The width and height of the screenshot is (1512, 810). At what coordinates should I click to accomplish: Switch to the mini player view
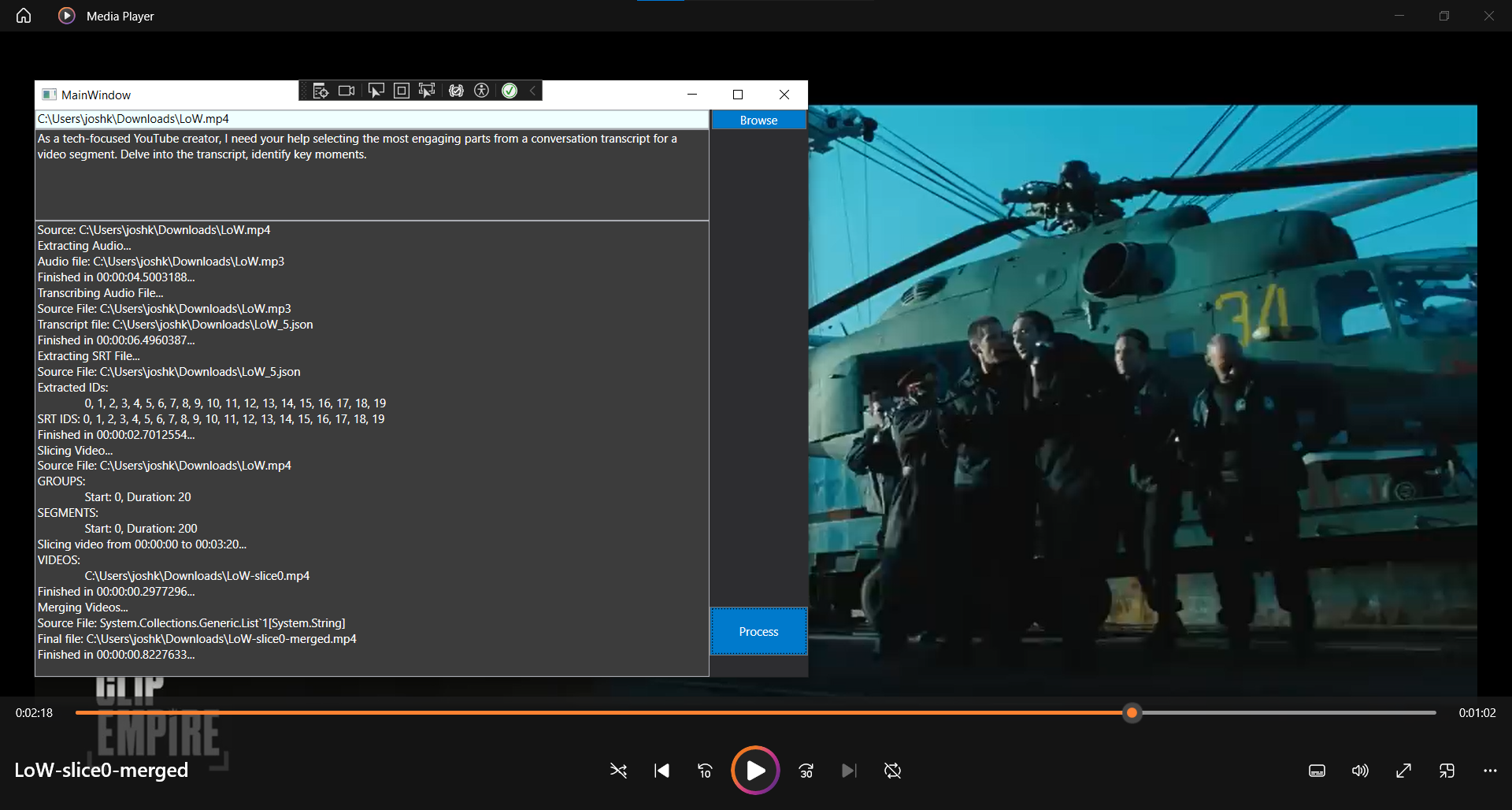pyautogui.click(x=1447, y=771)
